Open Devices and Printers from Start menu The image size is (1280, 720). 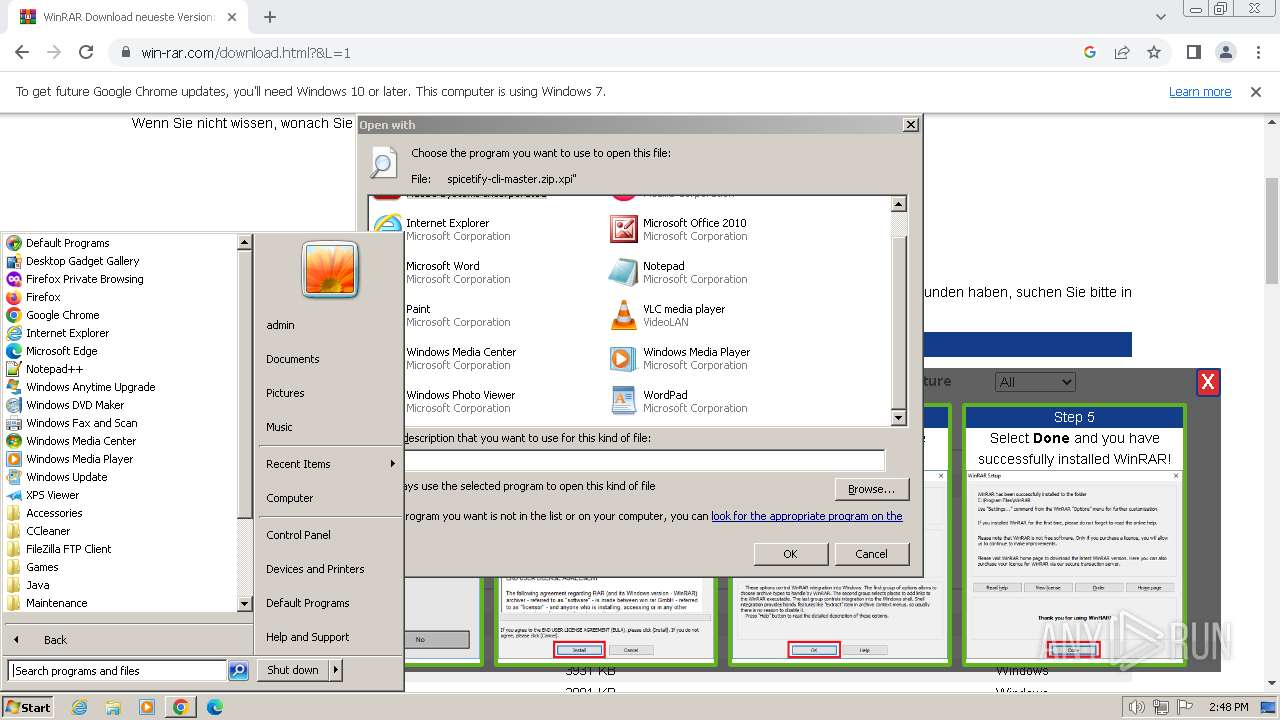click(x=315, y=569)
